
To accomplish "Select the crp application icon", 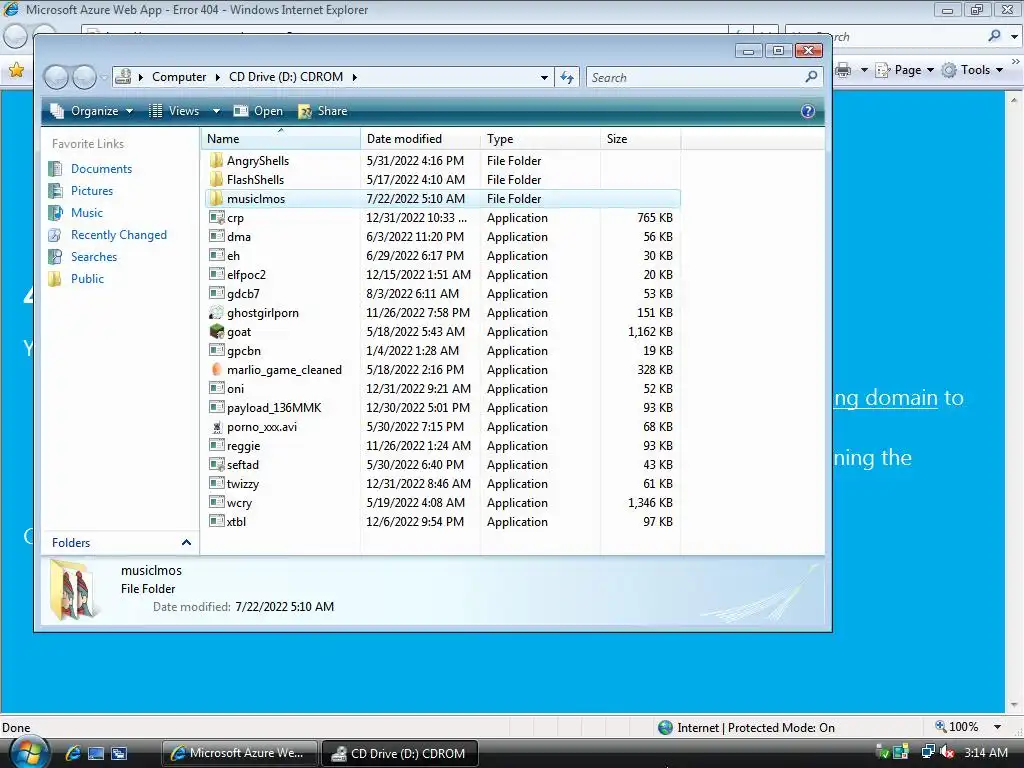I will (x=216, y=217).
